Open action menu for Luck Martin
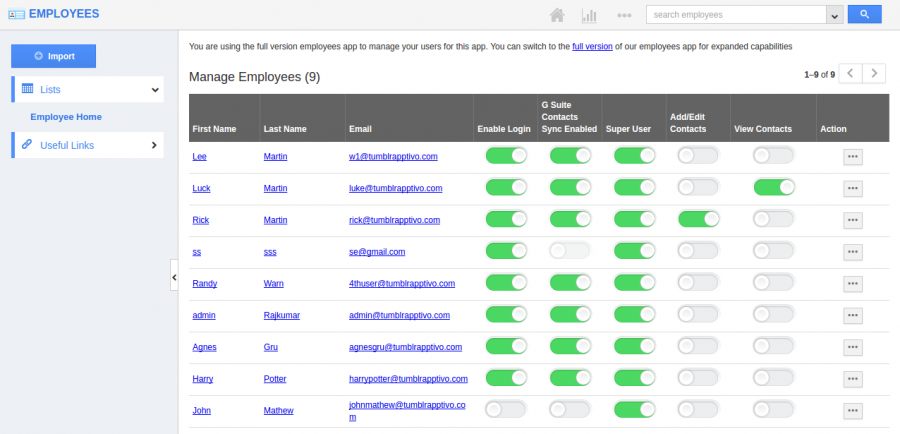This screenshot has width=900, height=434. 852,189
